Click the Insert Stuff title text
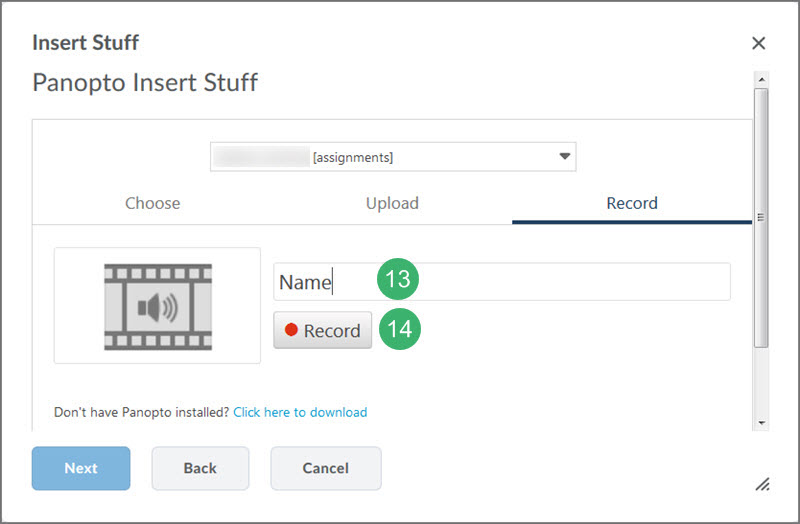800x524 pixels. (86, 43)
